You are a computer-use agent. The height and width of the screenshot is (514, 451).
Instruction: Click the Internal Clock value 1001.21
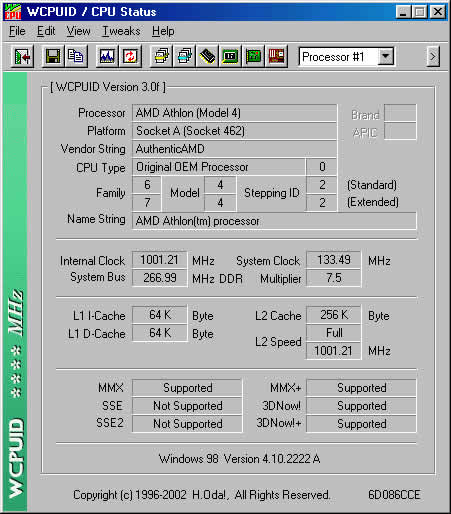click(160, 260)
